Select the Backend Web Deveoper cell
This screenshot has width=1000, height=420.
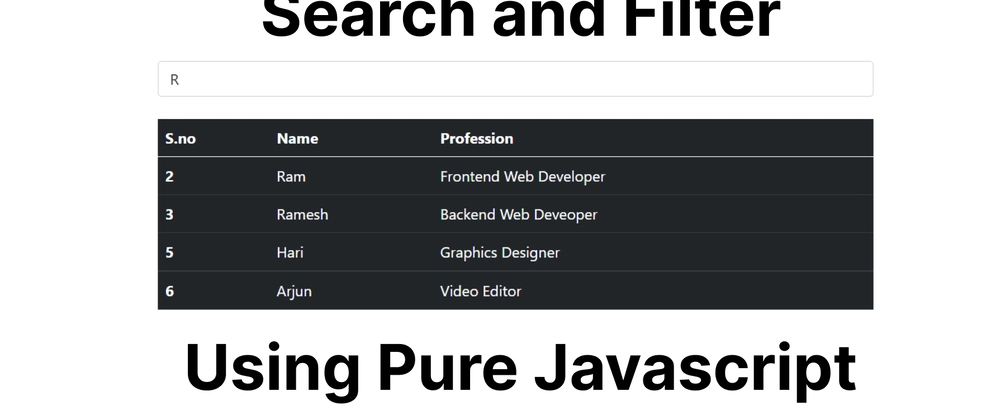pos(518,215)
